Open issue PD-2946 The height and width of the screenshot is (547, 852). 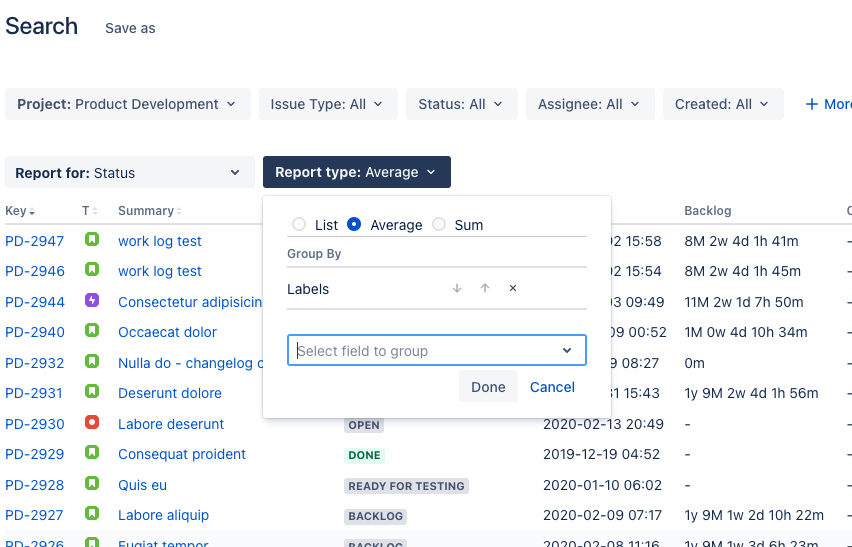(x=35, y=271)
